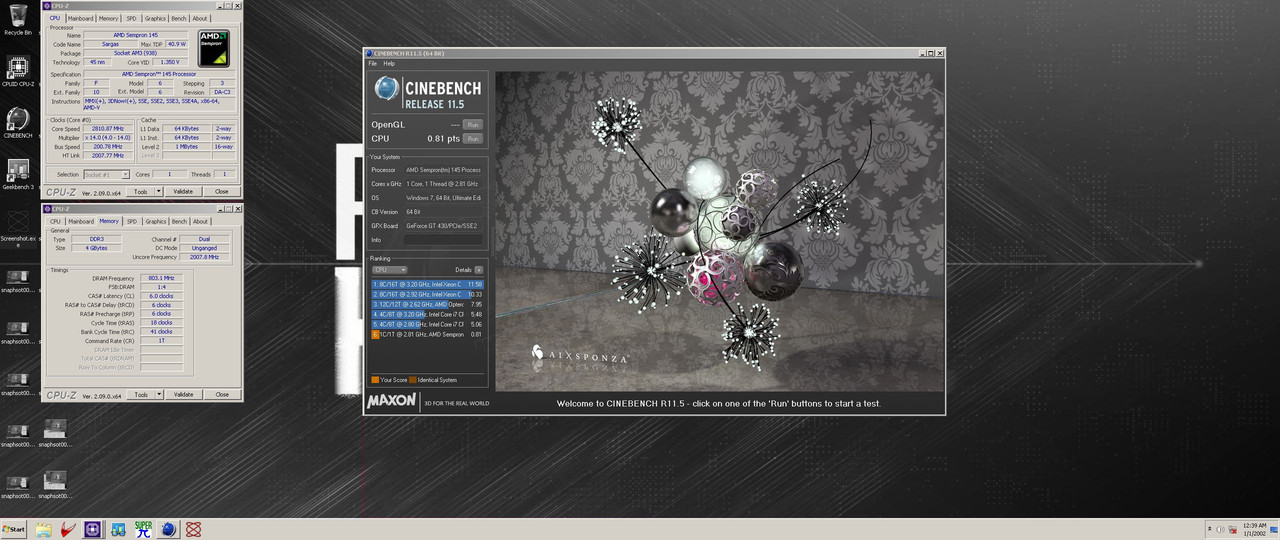The height and width of the screenshot is (540, 1280).
Task: Click the Start button
Action: (x=14, y=529)
